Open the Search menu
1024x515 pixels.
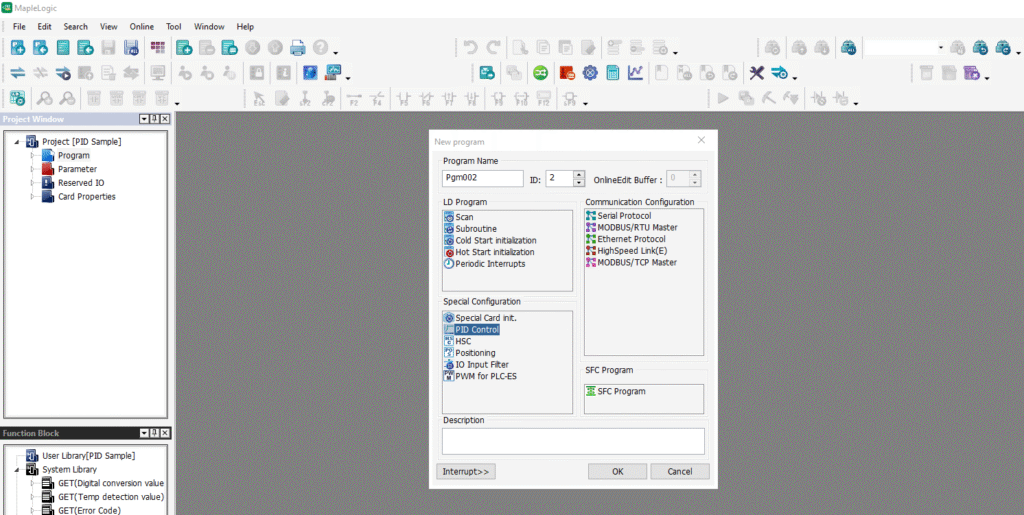76,27
